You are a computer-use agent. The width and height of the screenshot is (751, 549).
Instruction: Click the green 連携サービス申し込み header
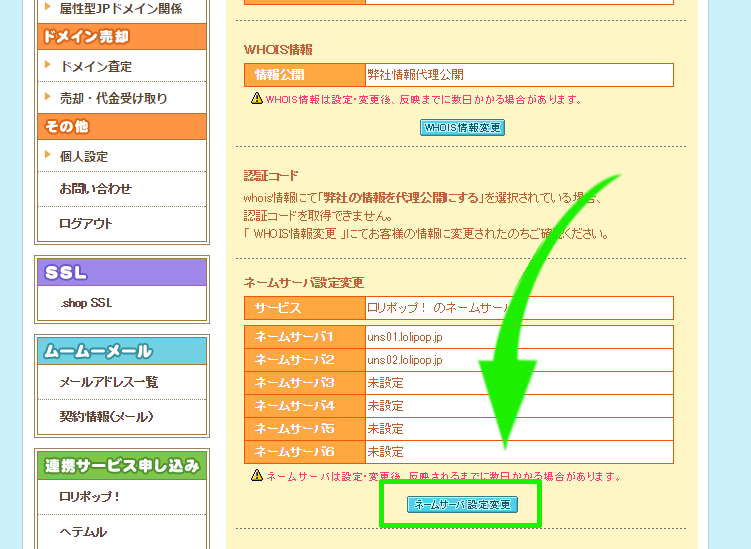click(121, 465)
